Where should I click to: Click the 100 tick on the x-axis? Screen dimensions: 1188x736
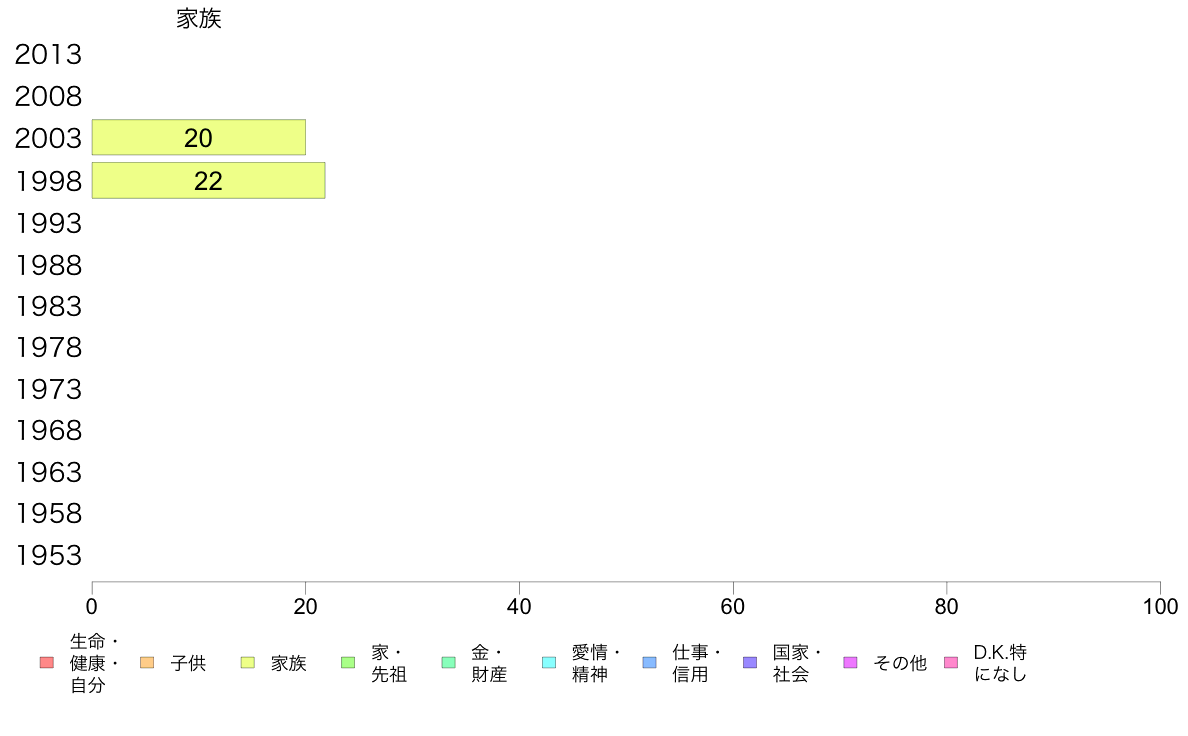1159,606
